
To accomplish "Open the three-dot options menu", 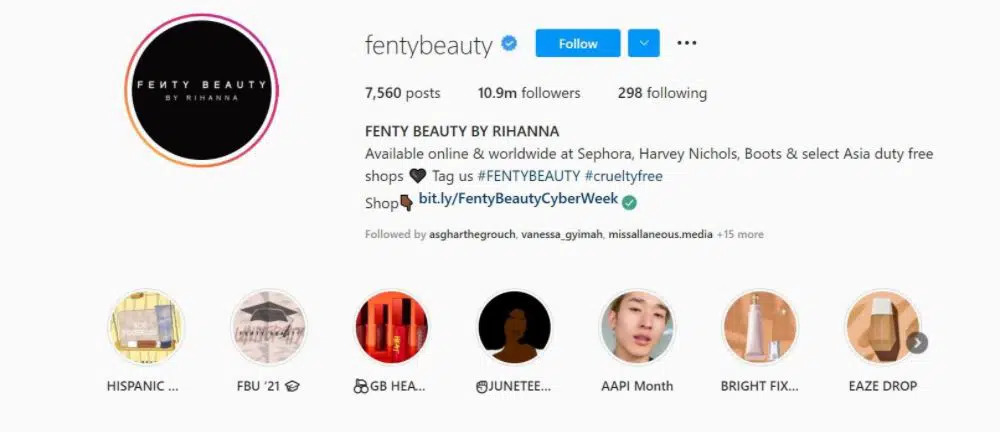I will coord(686,43).
